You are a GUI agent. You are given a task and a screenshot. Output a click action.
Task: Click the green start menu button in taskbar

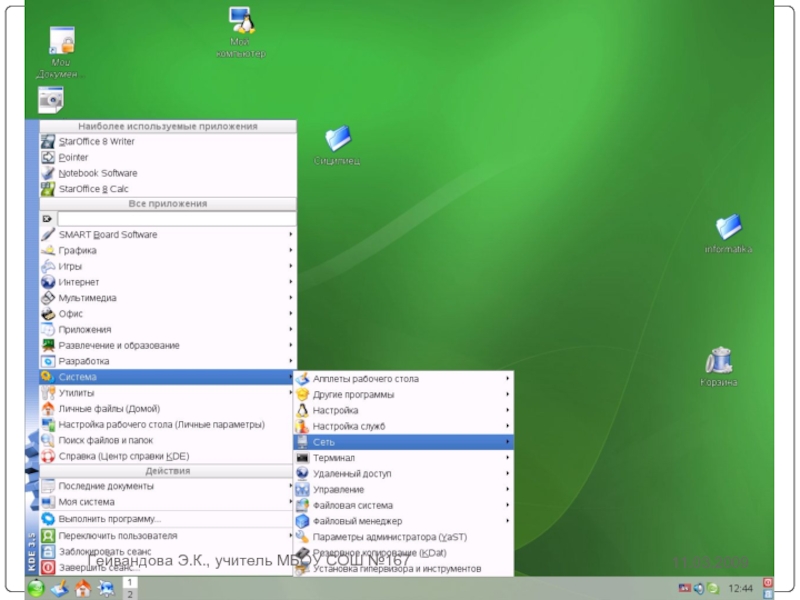(x=36, y=589)
